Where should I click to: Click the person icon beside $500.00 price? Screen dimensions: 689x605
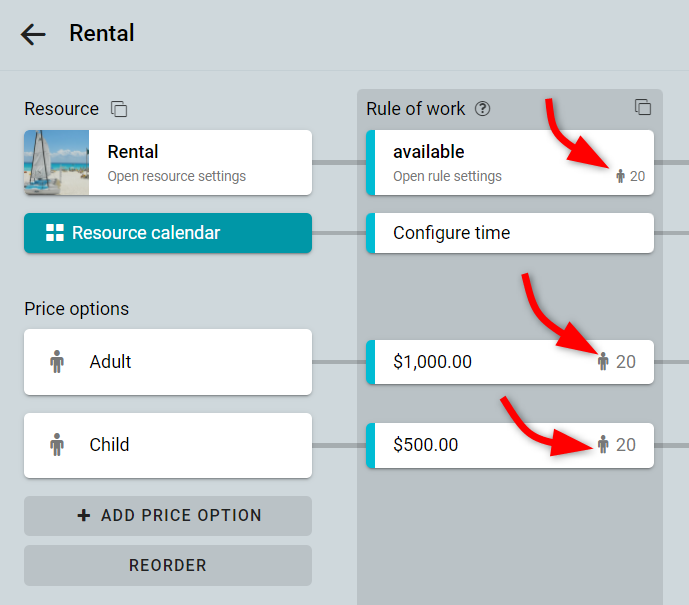pos(603,445)
